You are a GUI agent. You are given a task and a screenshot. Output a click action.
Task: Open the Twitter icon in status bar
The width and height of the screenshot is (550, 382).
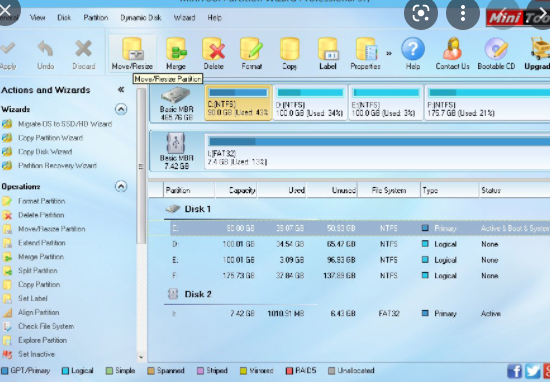(533, 371)
